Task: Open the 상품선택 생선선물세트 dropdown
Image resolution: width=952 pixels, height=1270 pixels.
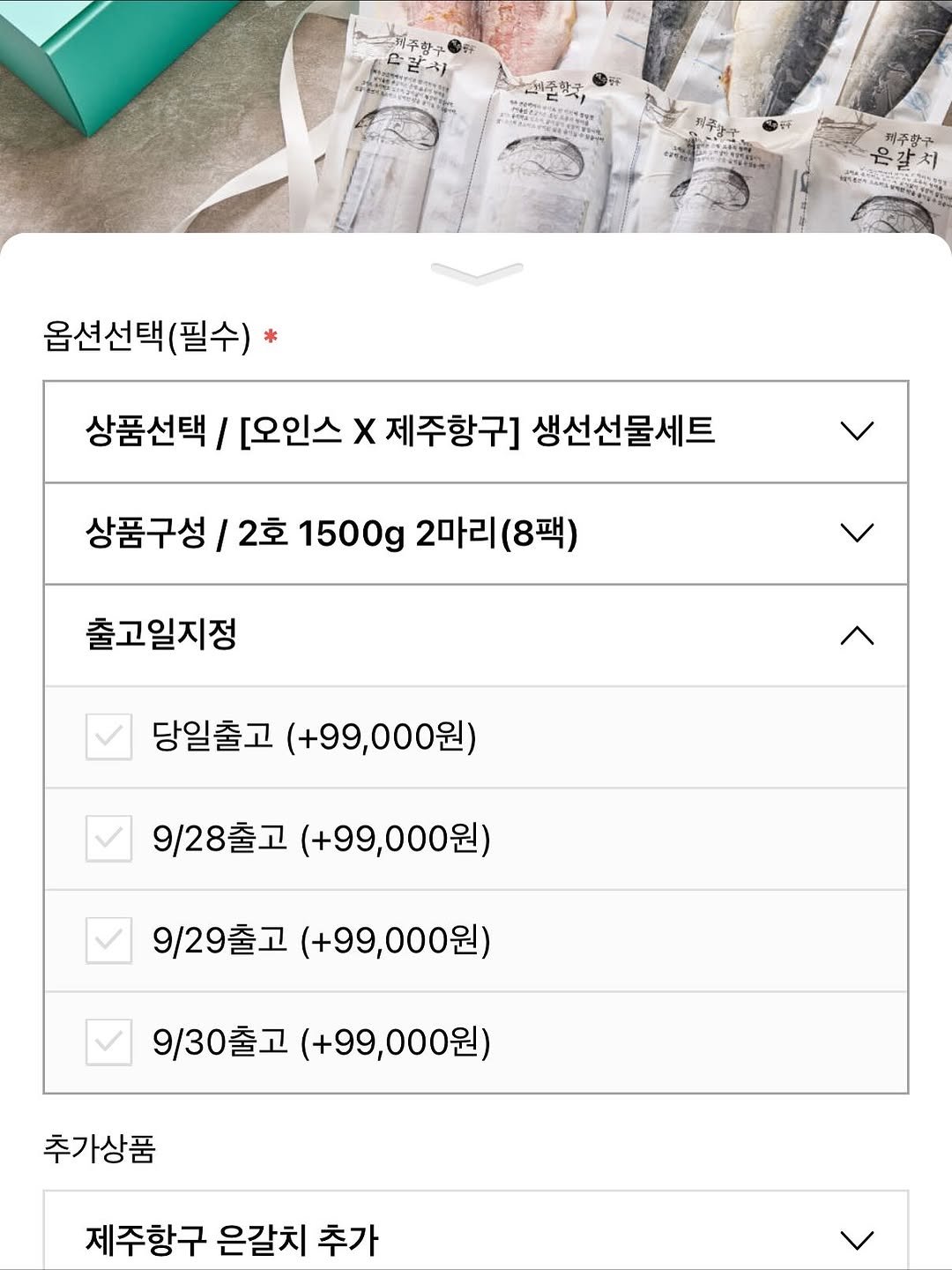Action: point(399,431)
